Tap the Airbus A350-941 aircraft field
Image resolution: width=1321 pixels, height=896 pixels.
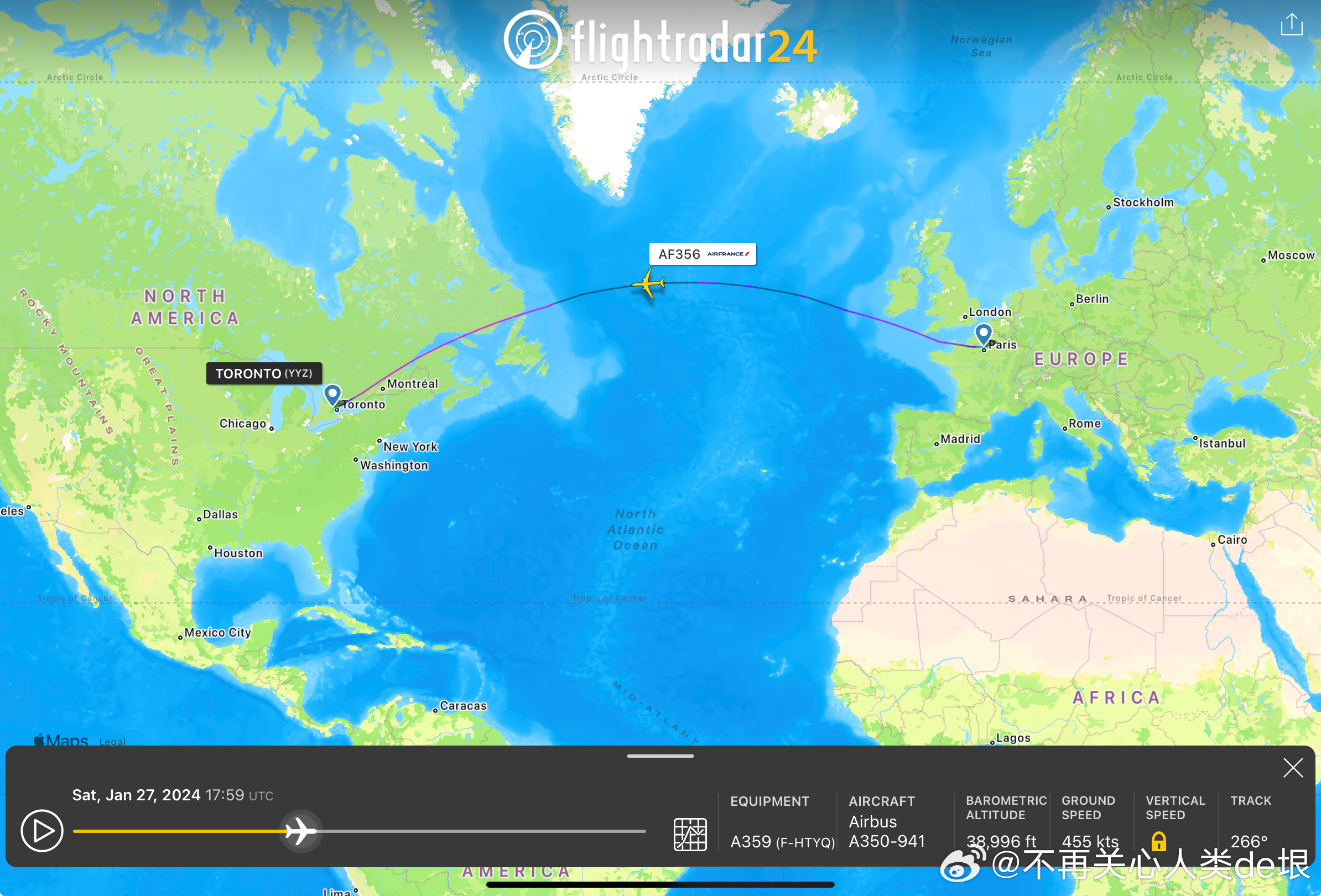(886, 831)
